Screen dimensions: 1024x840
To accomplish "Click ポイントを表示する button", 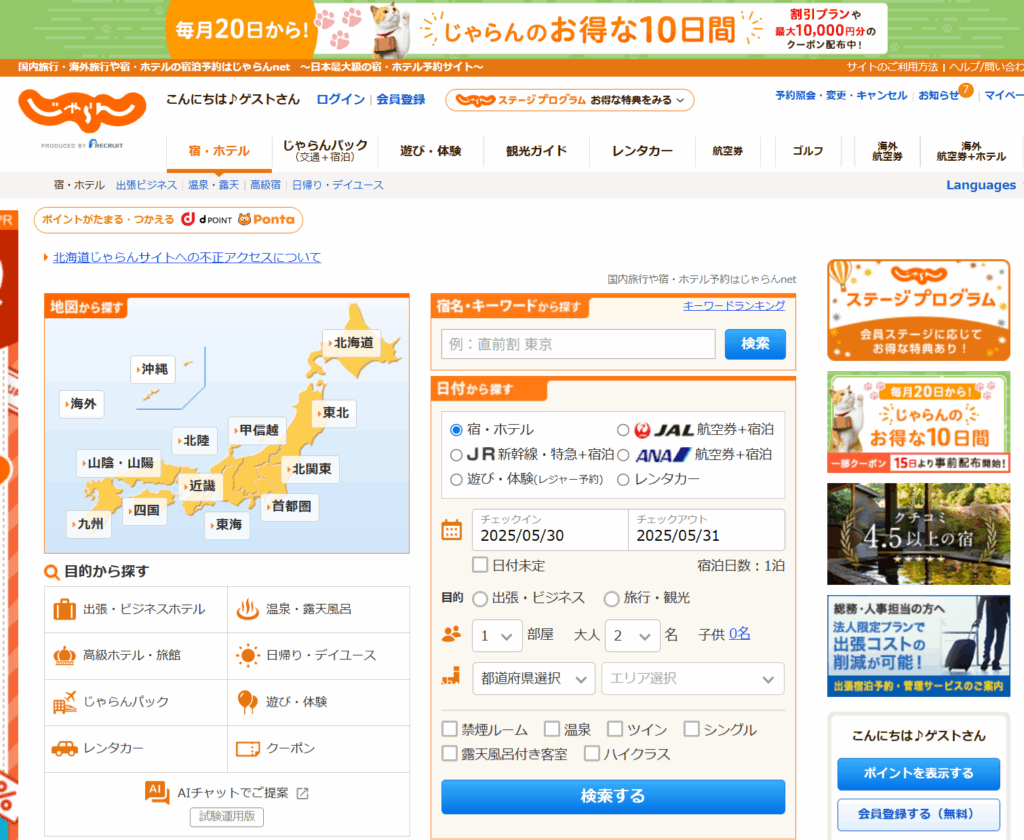I will 918,773.
